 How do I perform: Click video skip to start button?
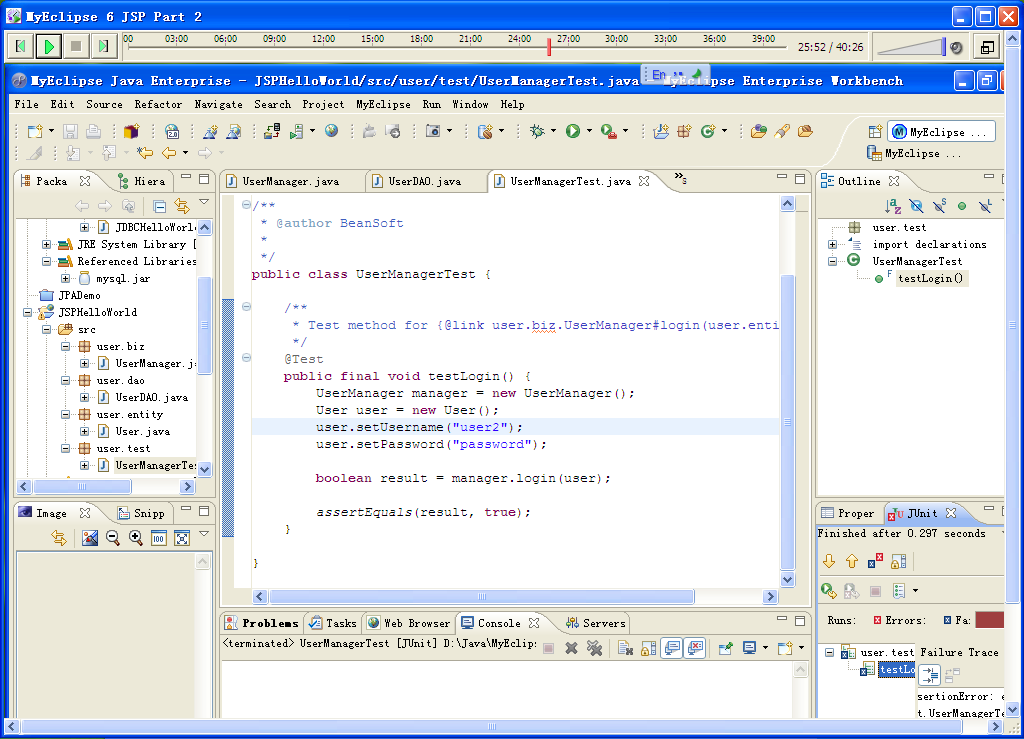coord(22,46)
